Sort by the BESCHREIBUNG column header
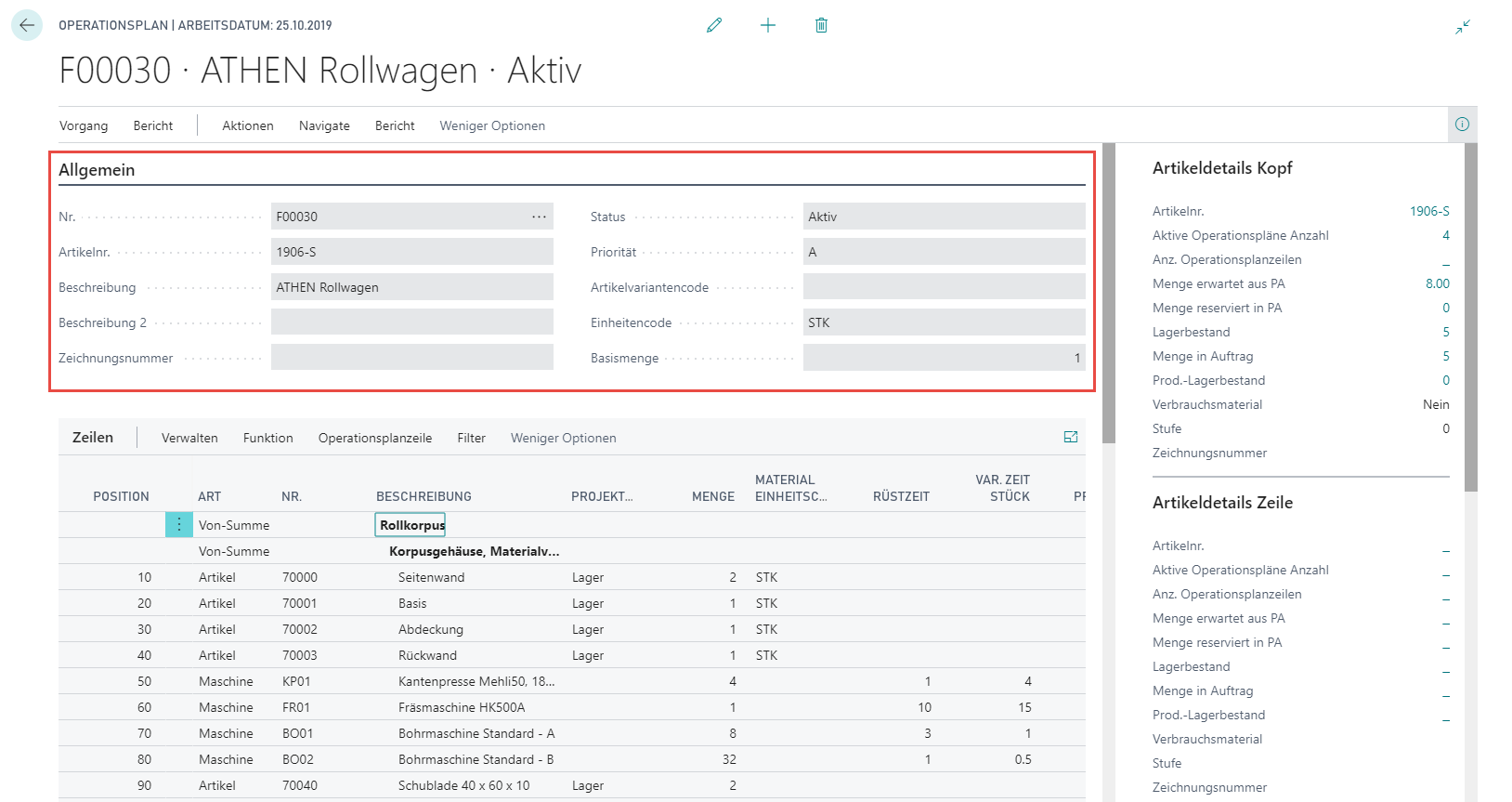Viewport: 1512px width, 802px height. [x=424, y=496]
